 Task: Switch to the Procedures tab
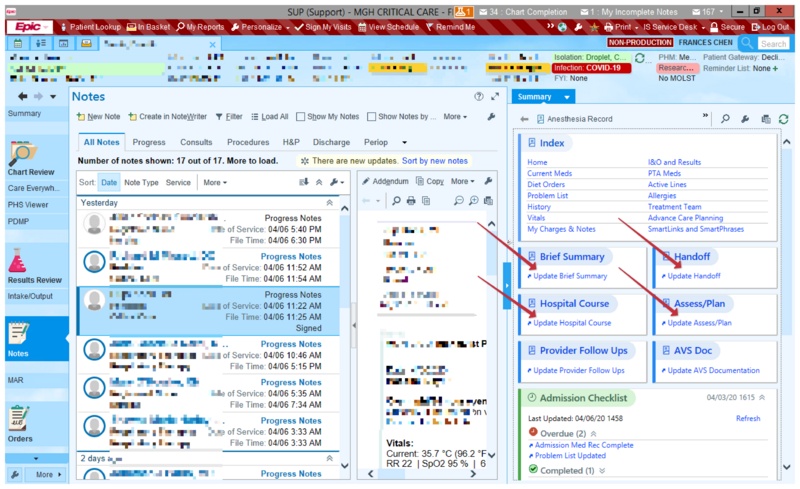(x=248, y=142)
